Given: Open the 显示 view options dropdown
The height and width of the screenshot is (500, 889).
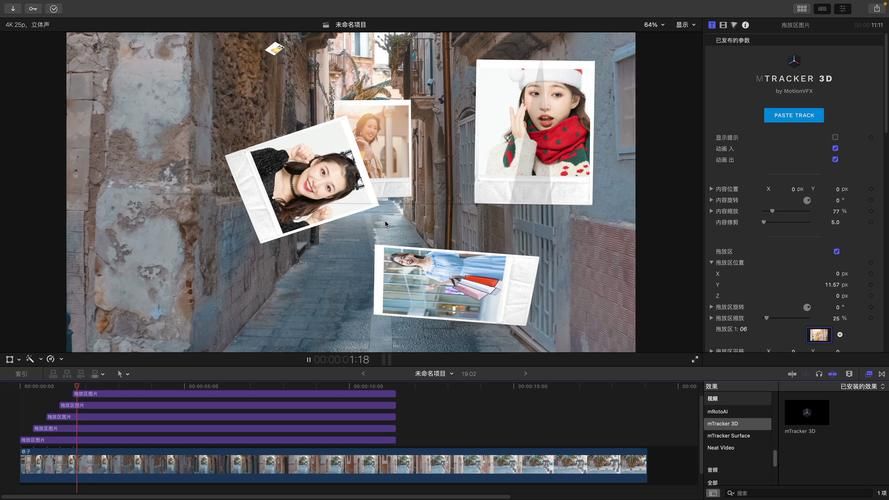Looking at the screenshot, I should pyautogui.click(x=685, y=25).
